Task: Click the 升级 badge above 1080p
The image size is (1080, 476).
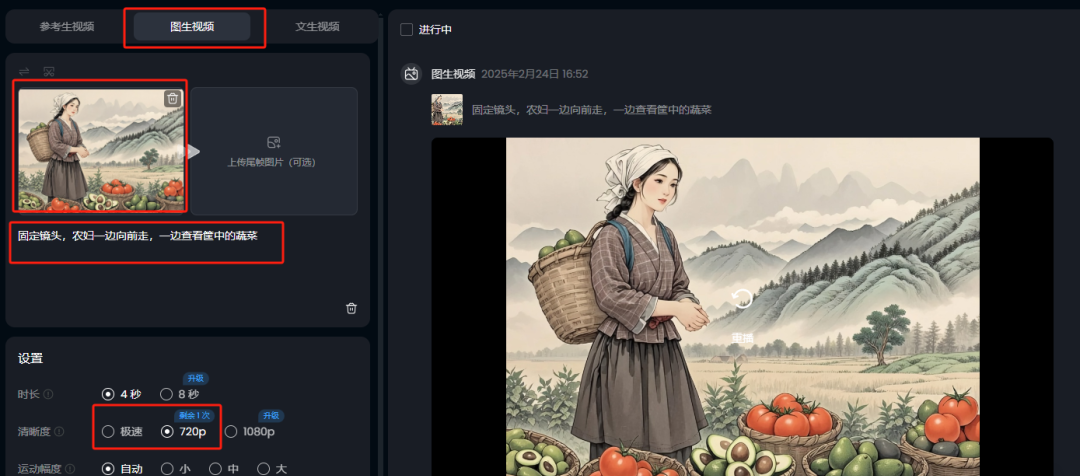Action: 271,416
